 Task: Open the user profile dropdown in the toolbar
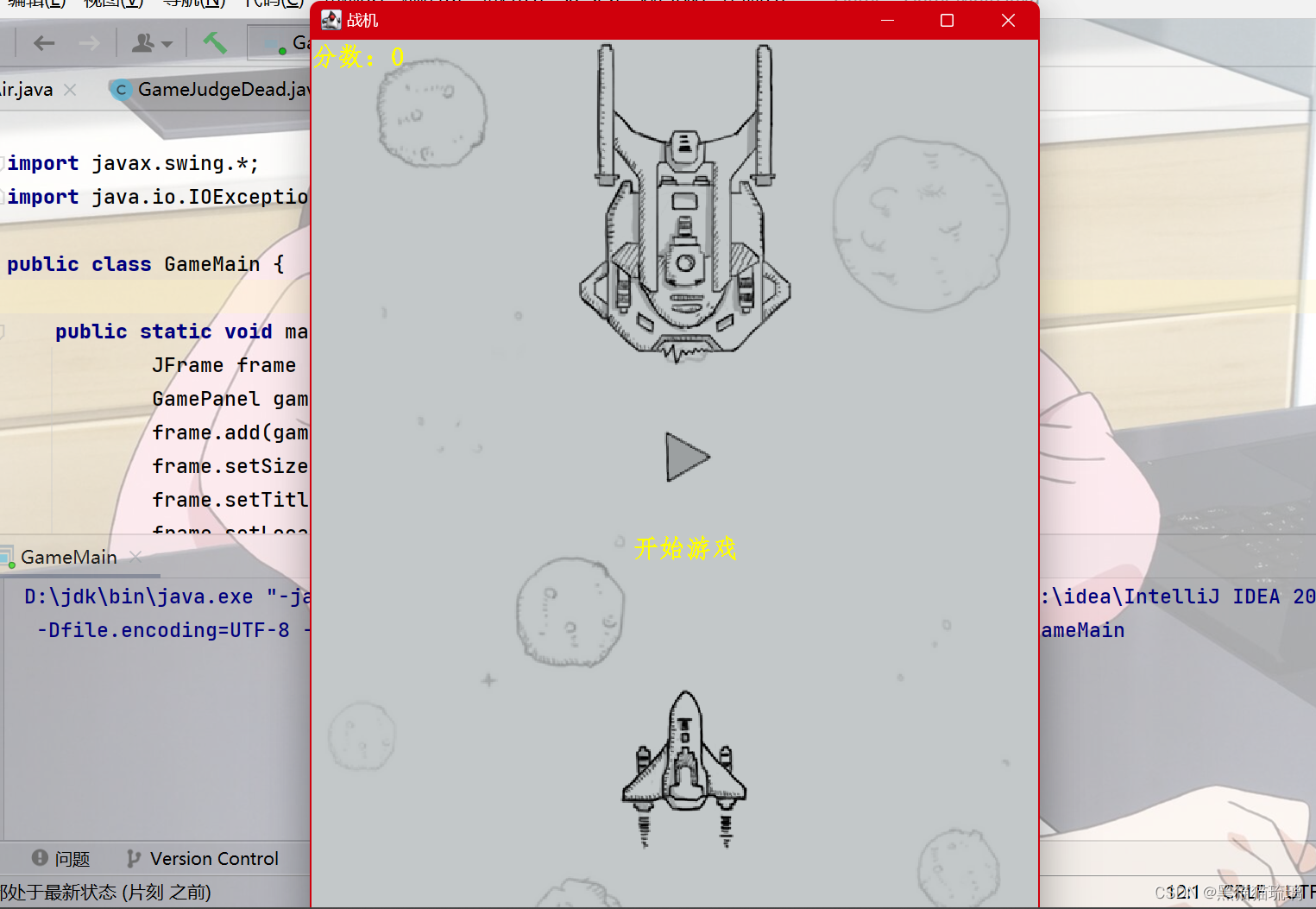tap(151, 42)
